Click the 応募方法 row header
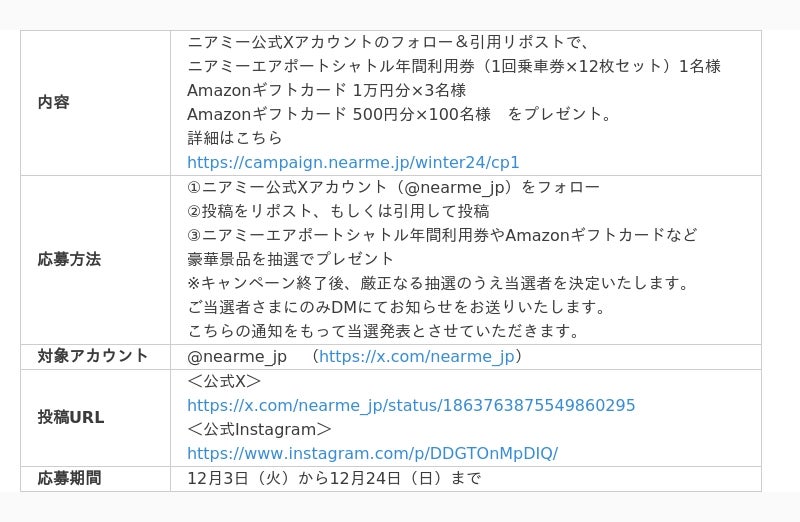Image resolution: width=800 pixels, height=522 pixels. (x=95, y=260)
